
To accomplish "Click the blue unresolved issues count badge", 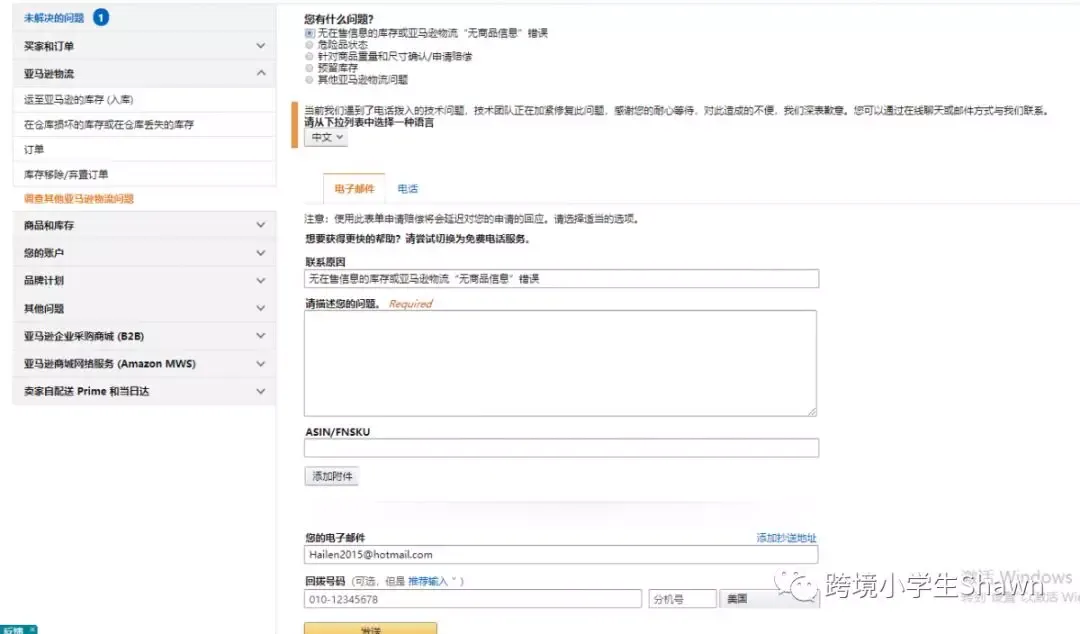I will pyautogui.click(x=101, y=17).
